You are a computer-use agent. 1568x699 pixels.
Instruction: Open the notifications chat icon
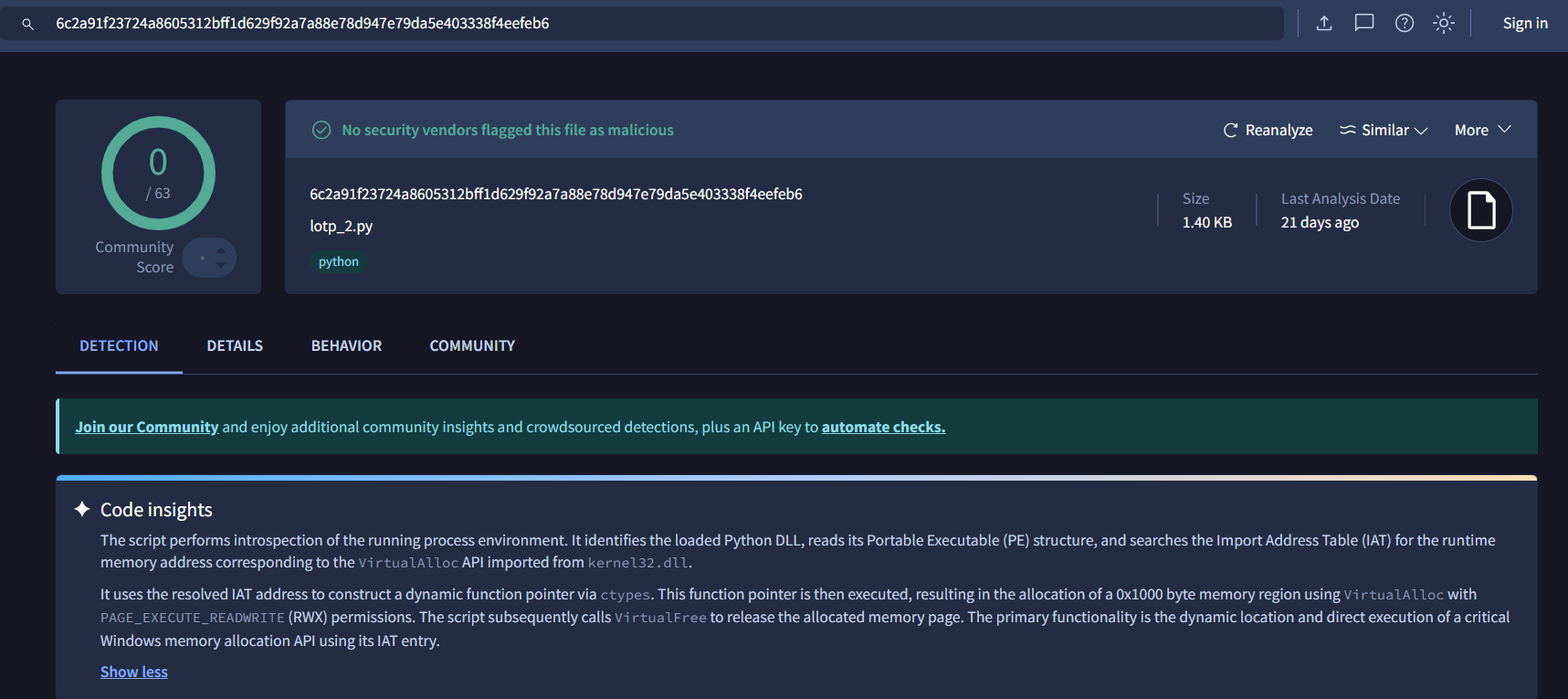[x=1364, y=23]
